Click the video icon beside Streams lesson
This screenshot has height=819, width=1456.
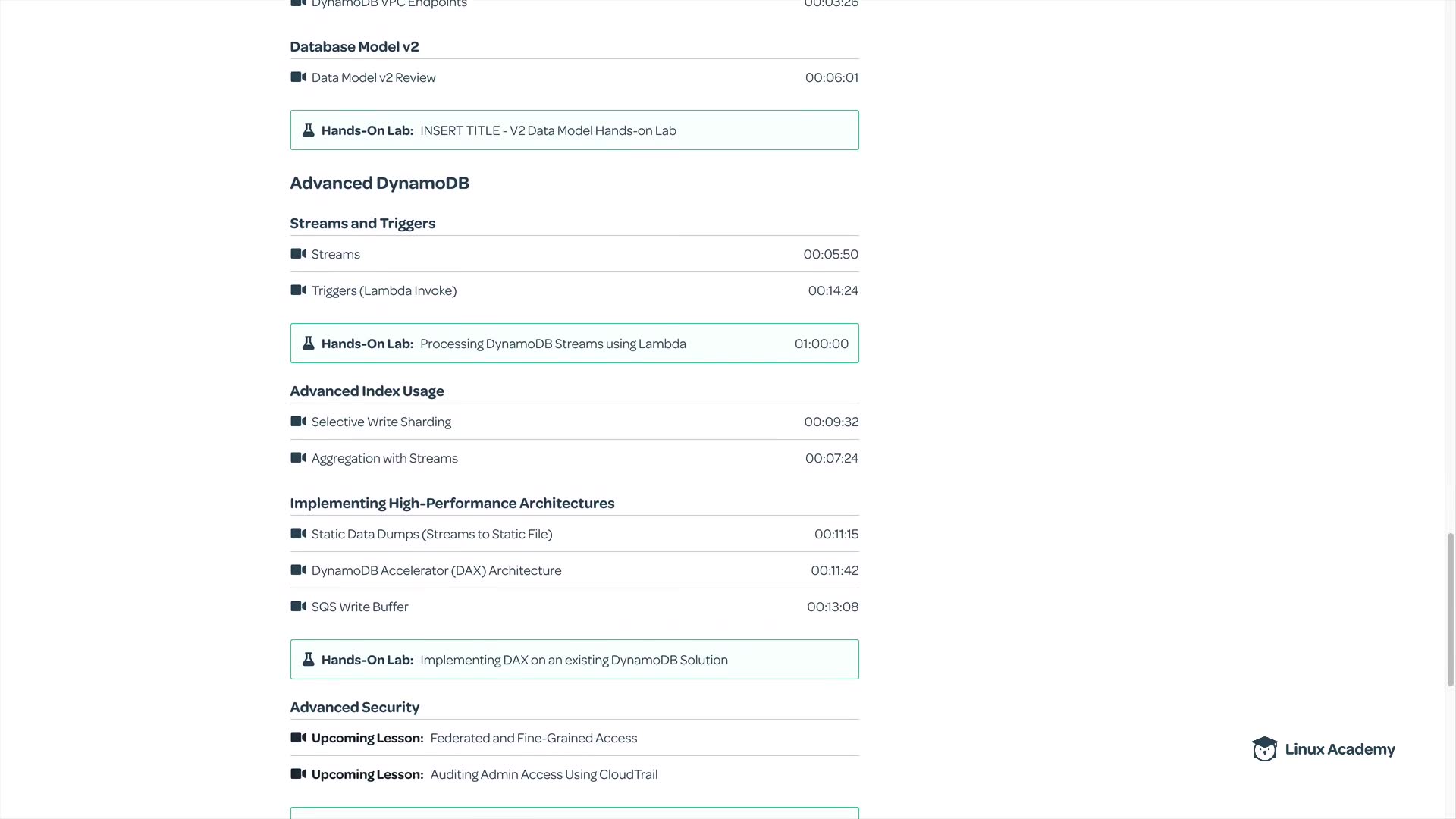pos(298,254)
